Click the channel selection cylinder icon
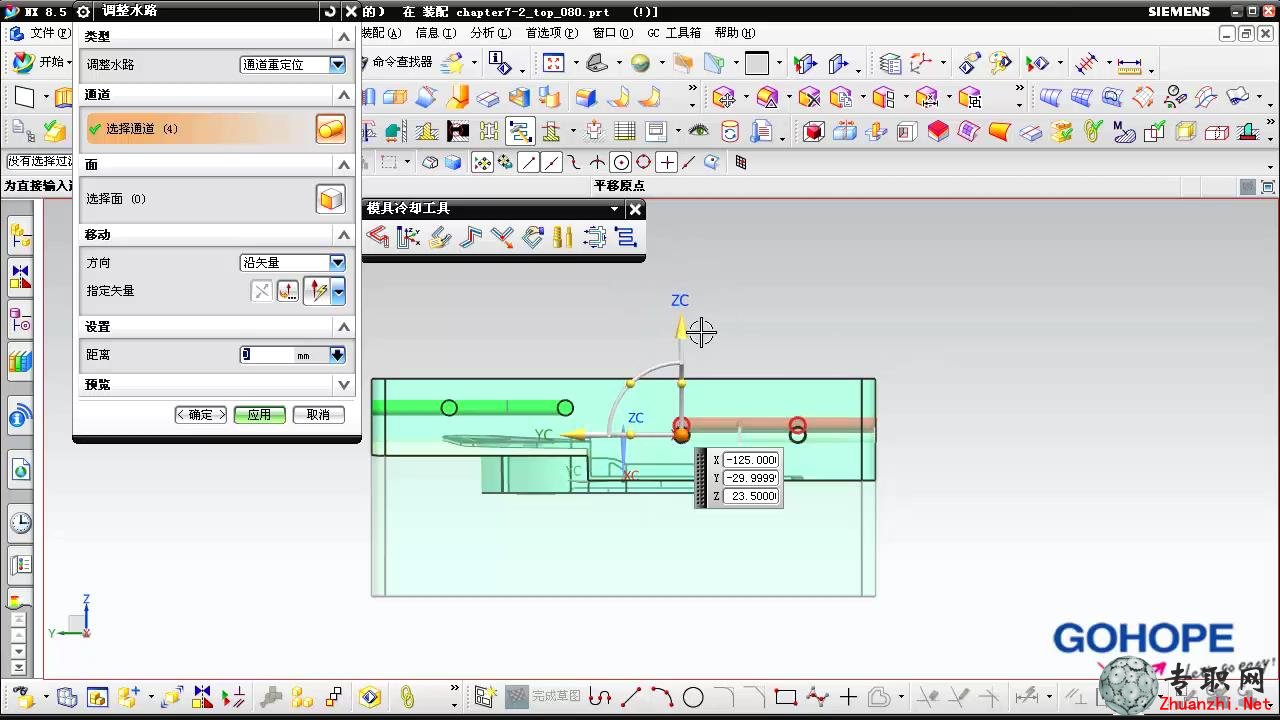The height and width of the screenshot is (720, 1280). [x=330, y=129]
